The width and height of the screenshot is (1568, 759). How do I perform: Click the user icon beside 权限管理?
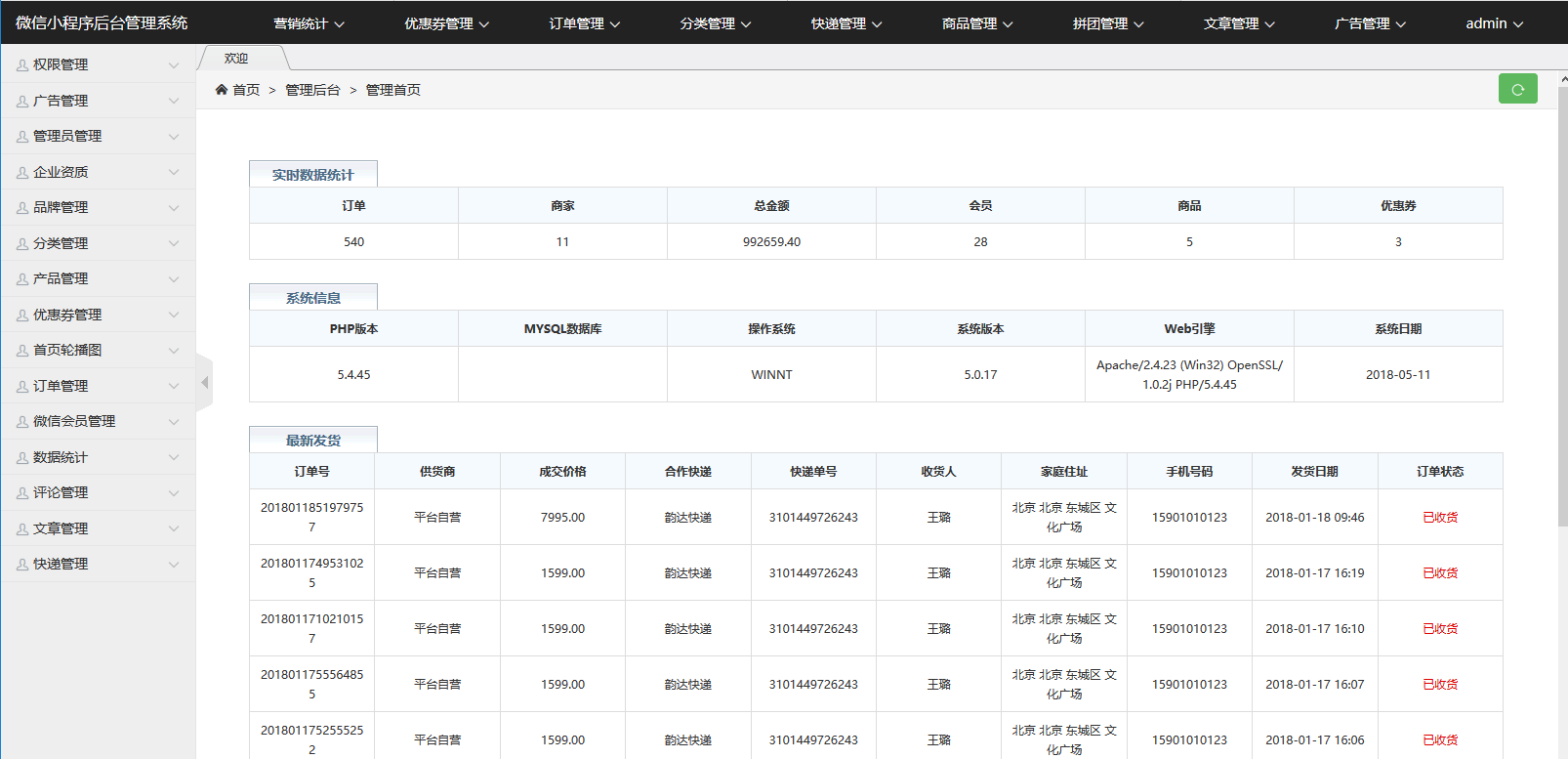(x=22, y=65)
